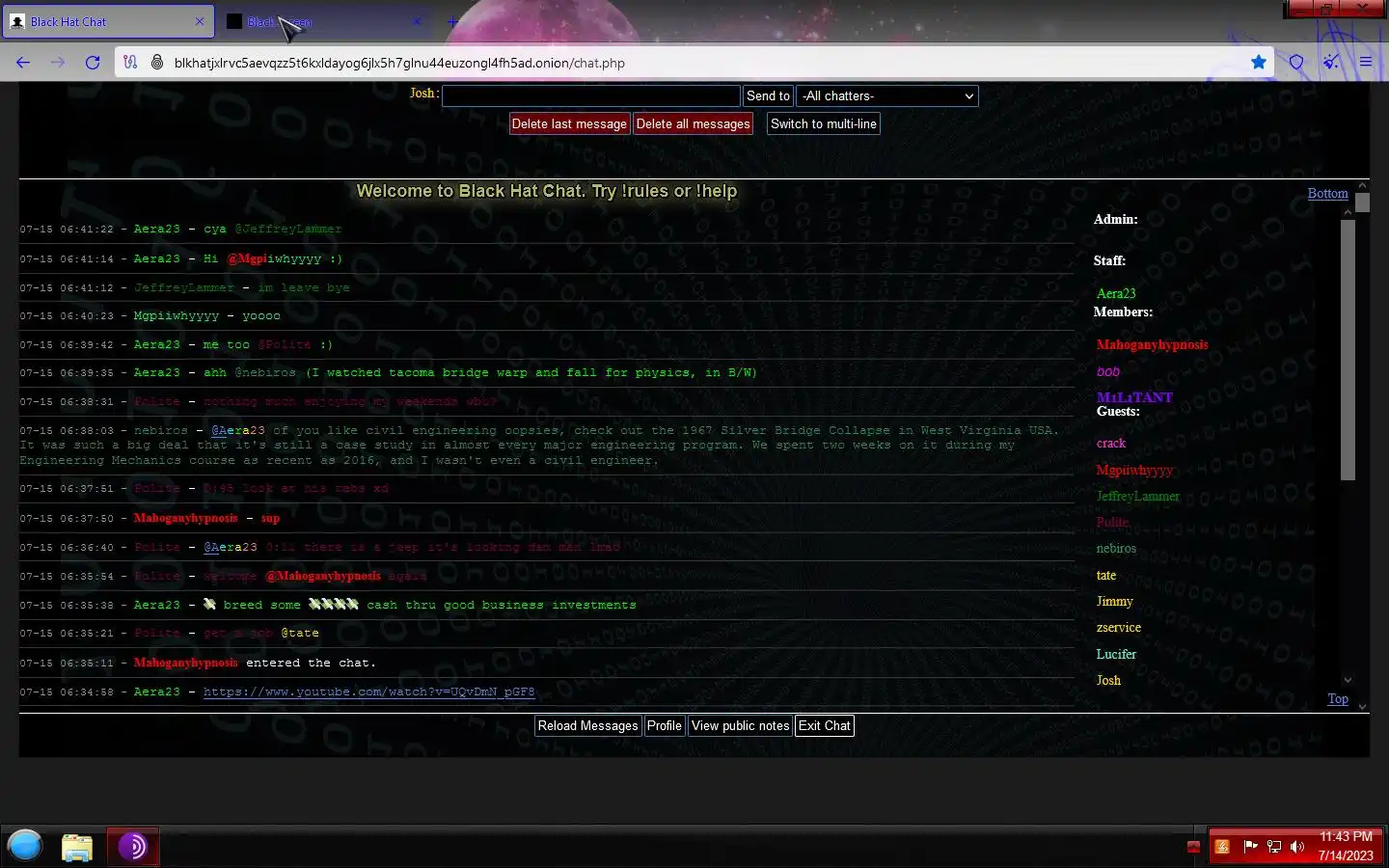Click the Reload Messages button
The image size is (1389, 868).
(x=587, y=725)
